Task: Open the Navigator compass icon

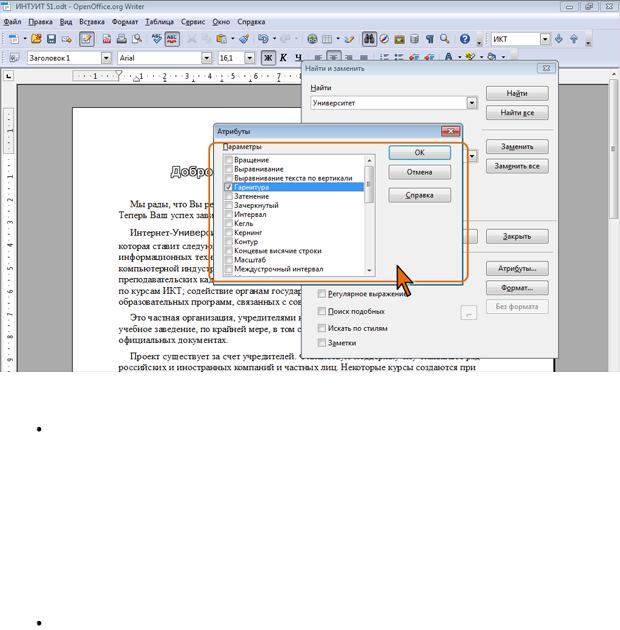Action: tap(384, 39)
